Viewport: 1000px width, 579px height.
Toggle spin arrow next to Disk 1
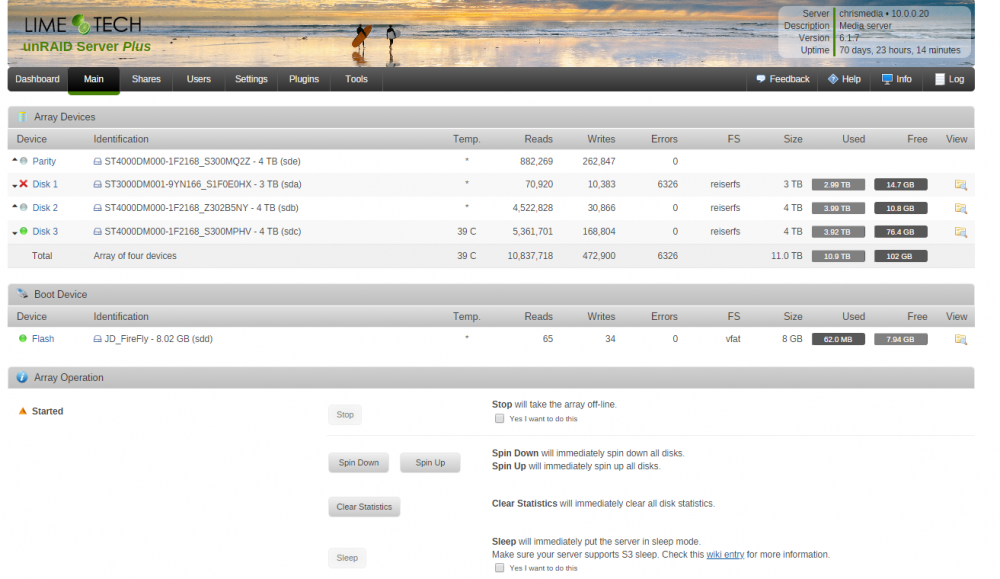pyautogui.click(x=15, y=186)
